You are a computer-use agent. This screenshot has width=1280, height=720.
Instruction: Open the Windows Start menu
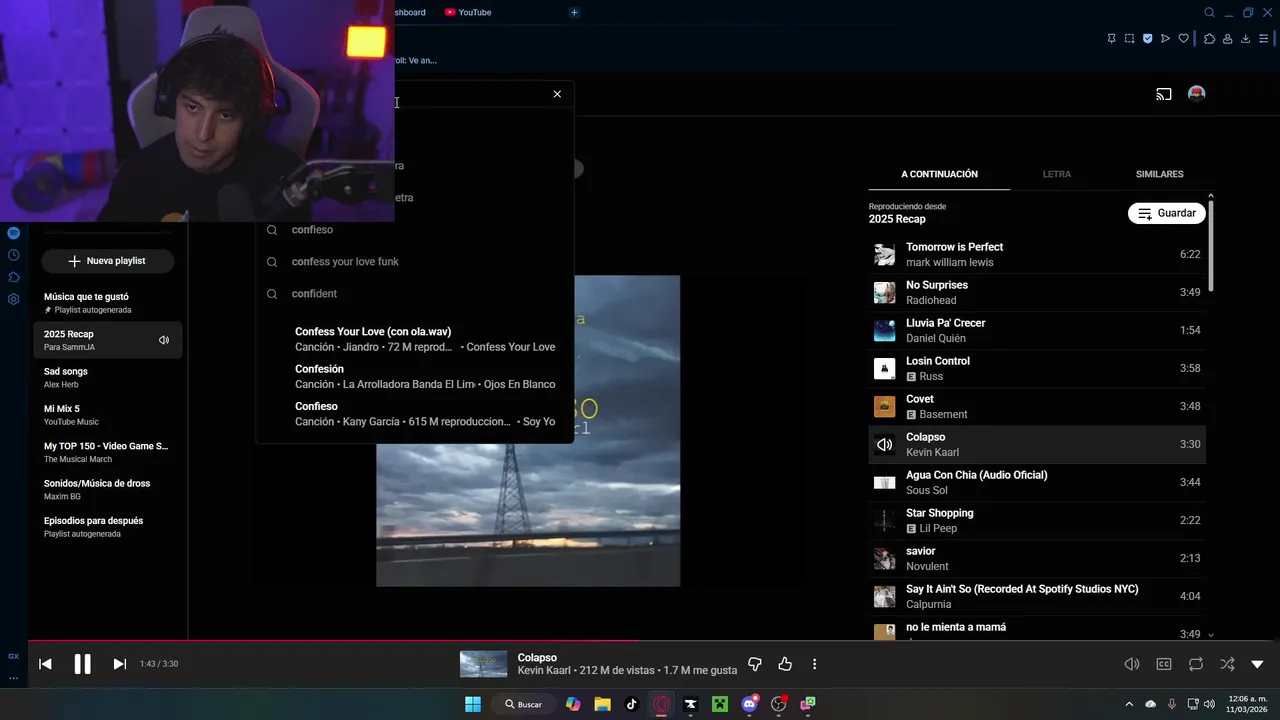[x=473, y=704]
